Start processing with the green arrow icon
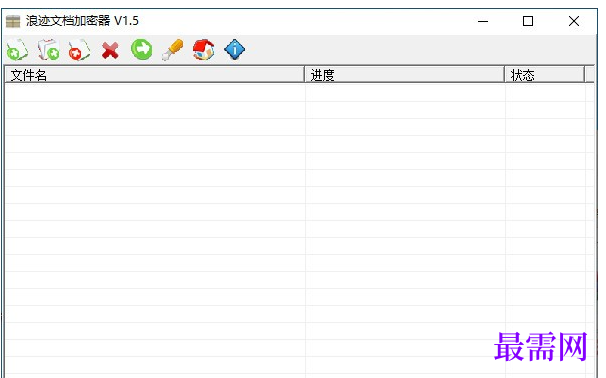This screenshot has width=606, height=378. 141,49
